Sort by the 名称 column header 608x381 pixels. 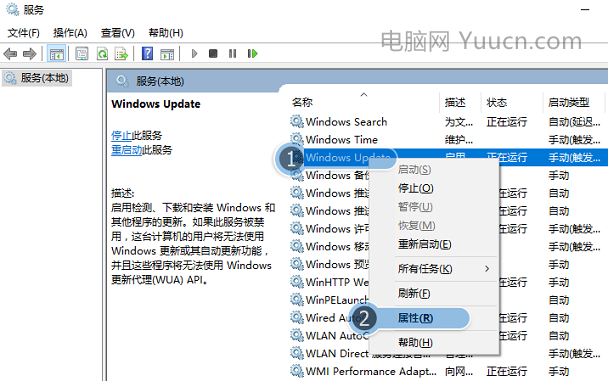click(x=302, y=102)
